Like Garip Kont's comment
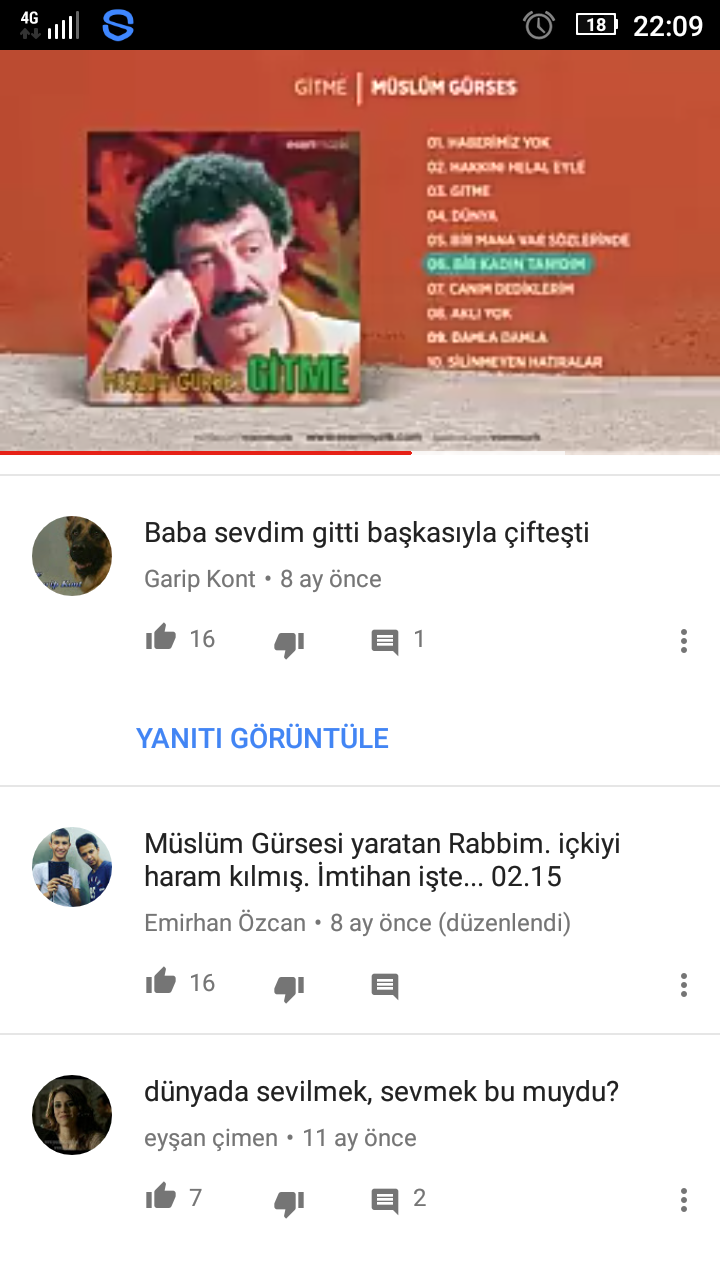 161,638
